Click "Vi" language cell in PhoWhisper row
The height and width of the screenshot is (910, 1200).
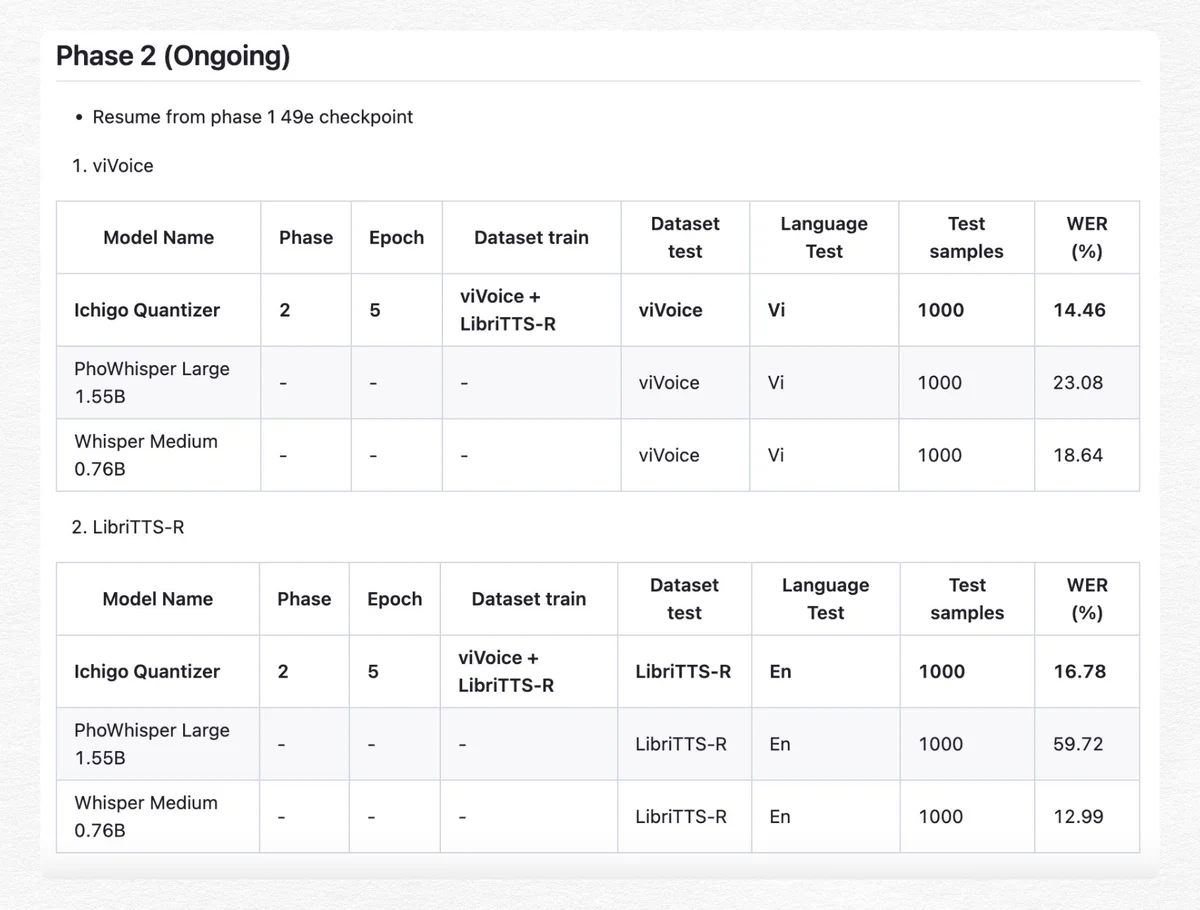[x=776, y=382]
